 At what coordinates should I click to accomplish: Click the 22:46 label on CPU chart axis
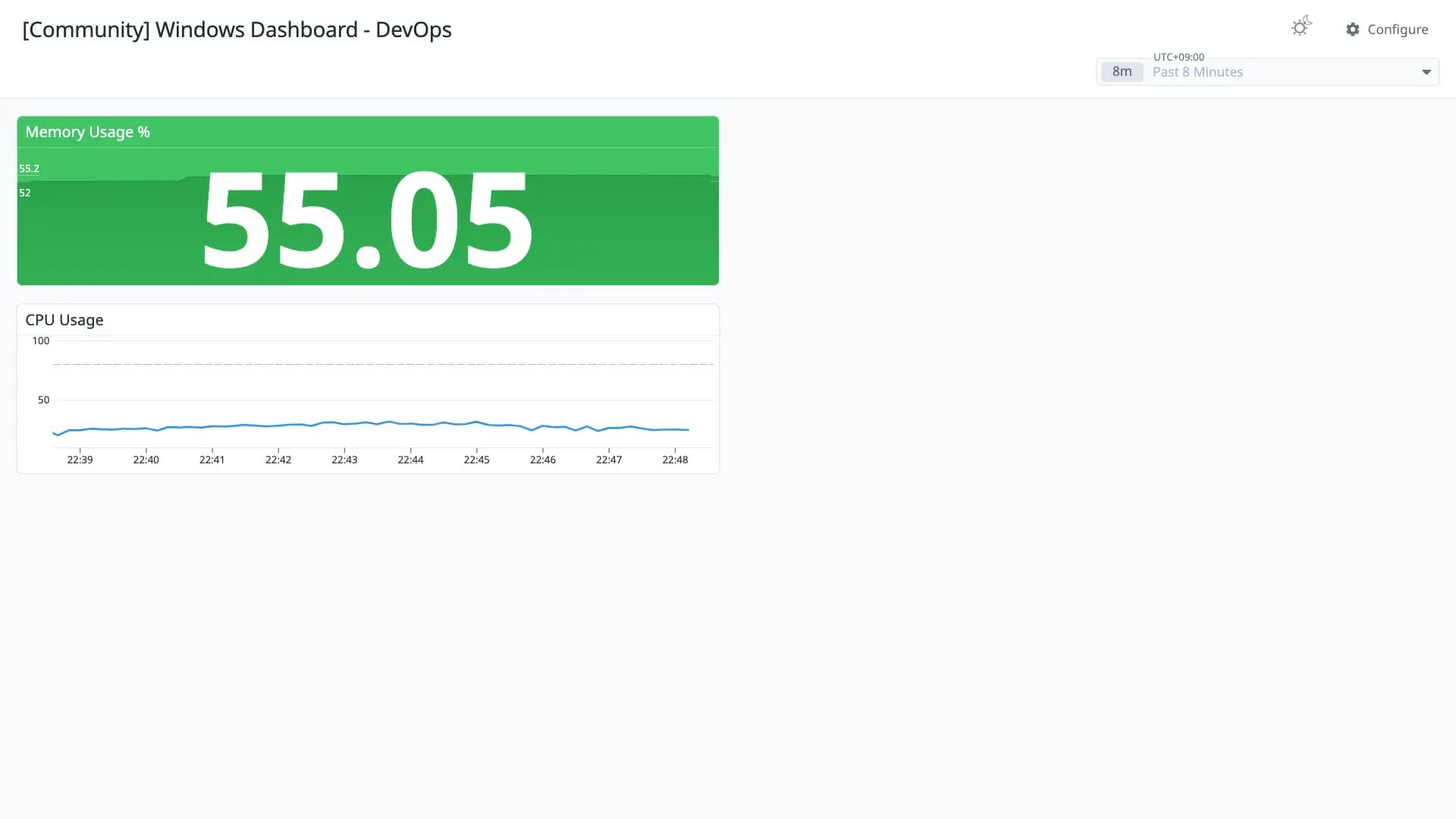click(543, 460)
